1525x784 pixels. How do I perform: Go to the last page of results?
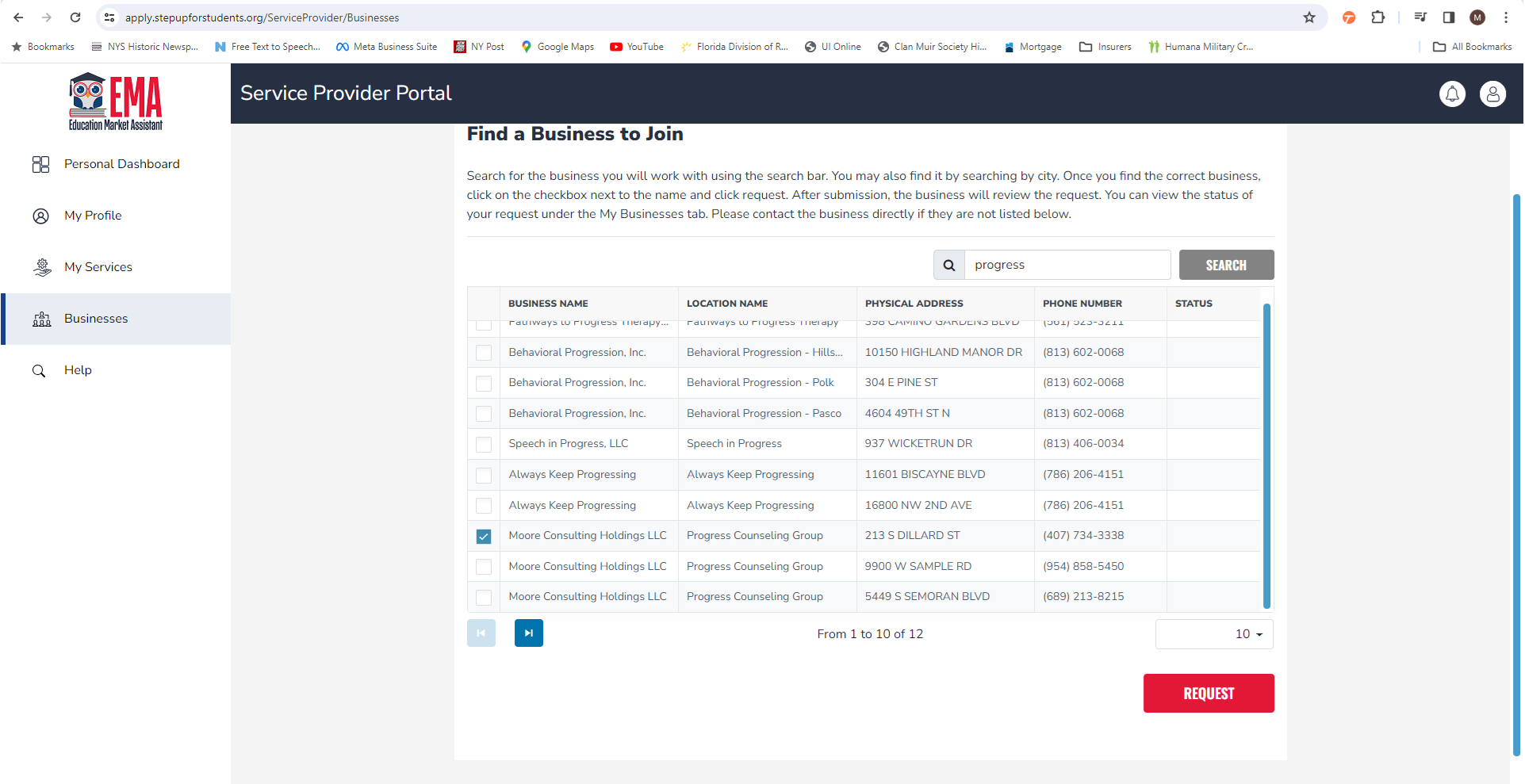point(528,633)
